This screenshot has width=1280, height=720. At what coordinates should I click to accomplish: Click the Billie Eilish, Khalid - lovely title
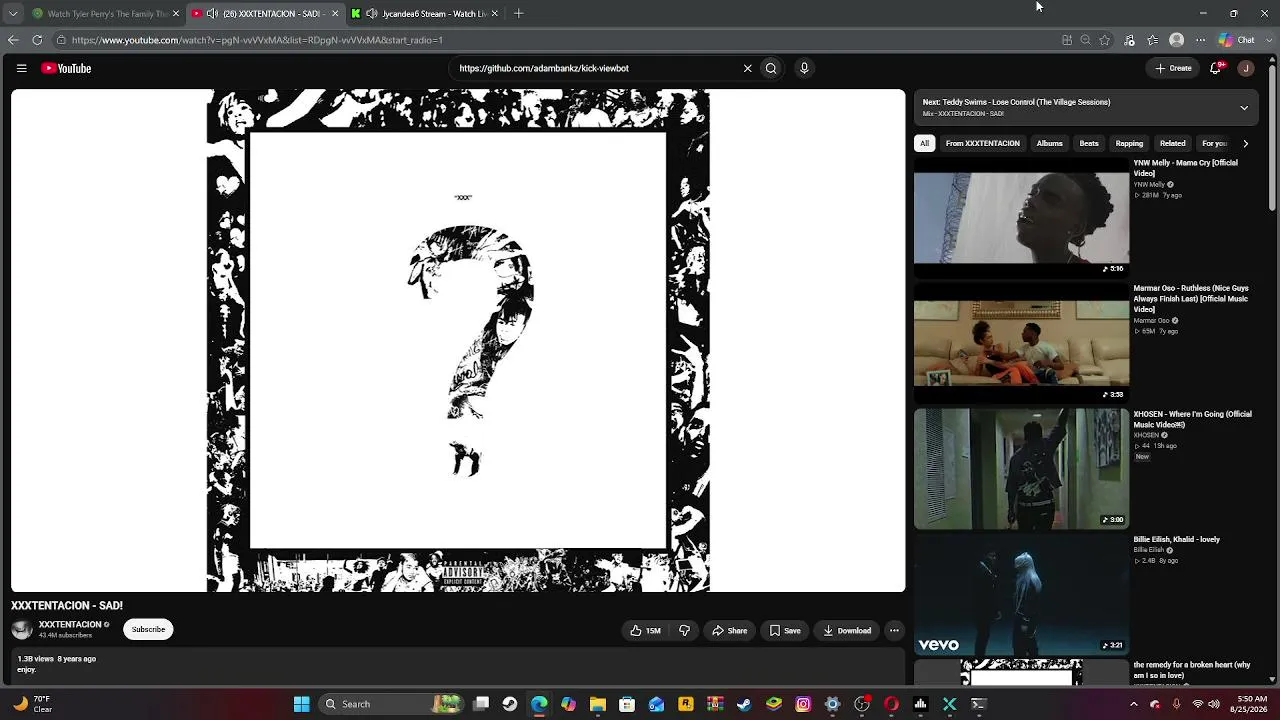point(1176,540)
